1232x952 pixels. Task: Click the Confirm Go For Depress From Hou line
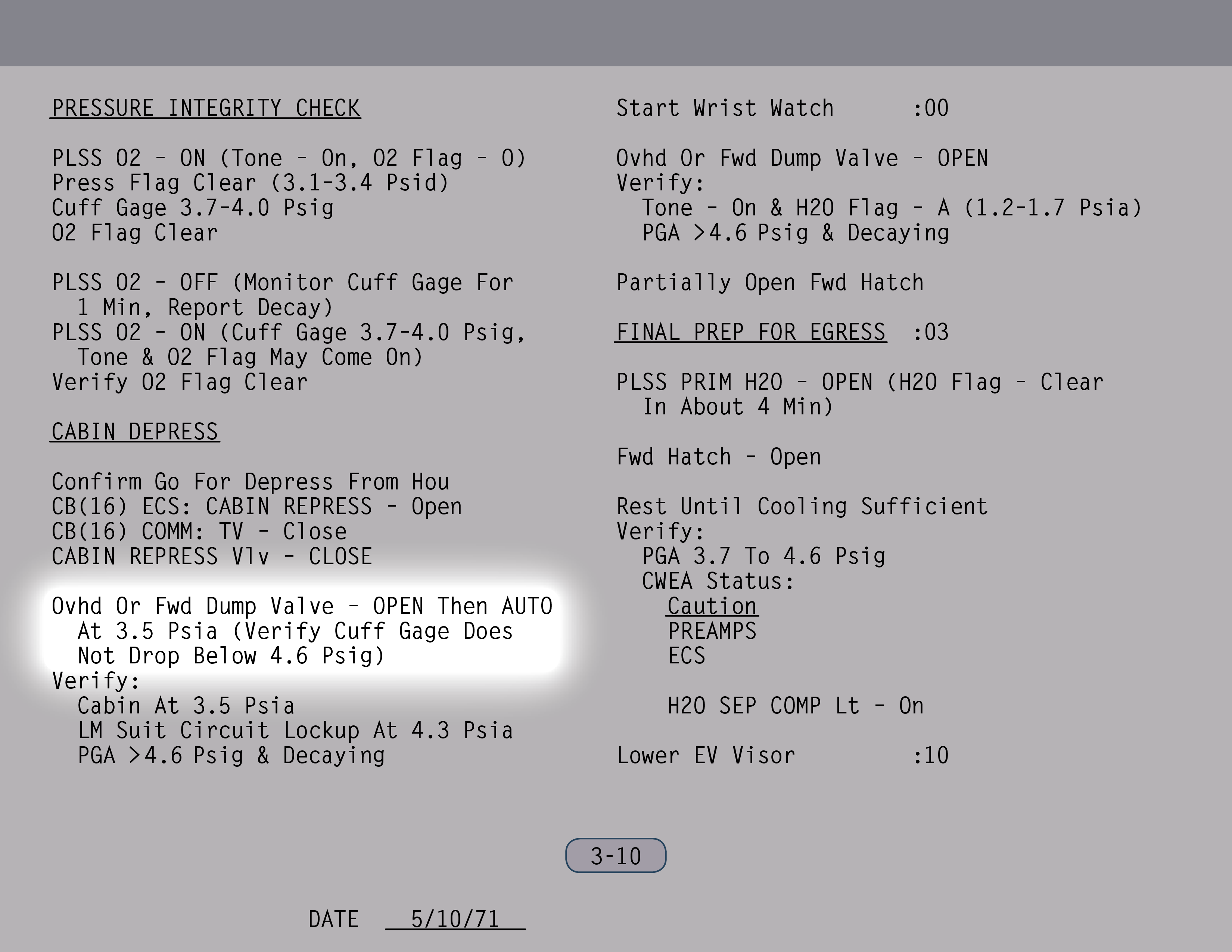click(x=251, y=482)
